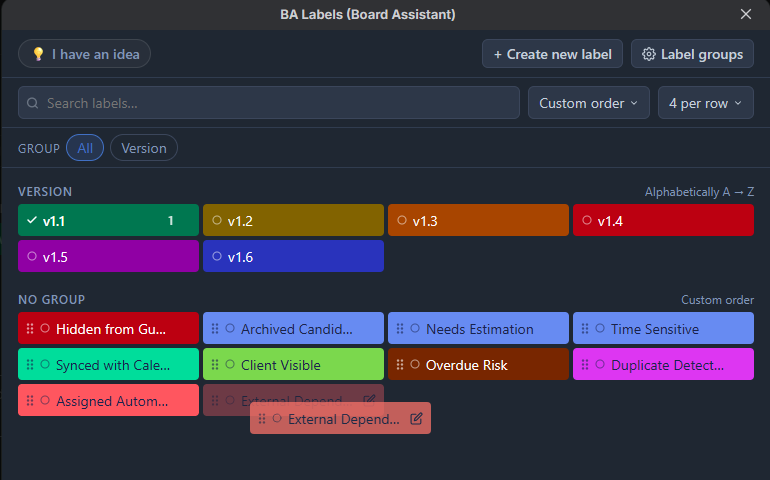The width and height of the screenshot is (770, 480).
Task: Toggle circle on Client Visible label
Action: (x=230, y=364)
